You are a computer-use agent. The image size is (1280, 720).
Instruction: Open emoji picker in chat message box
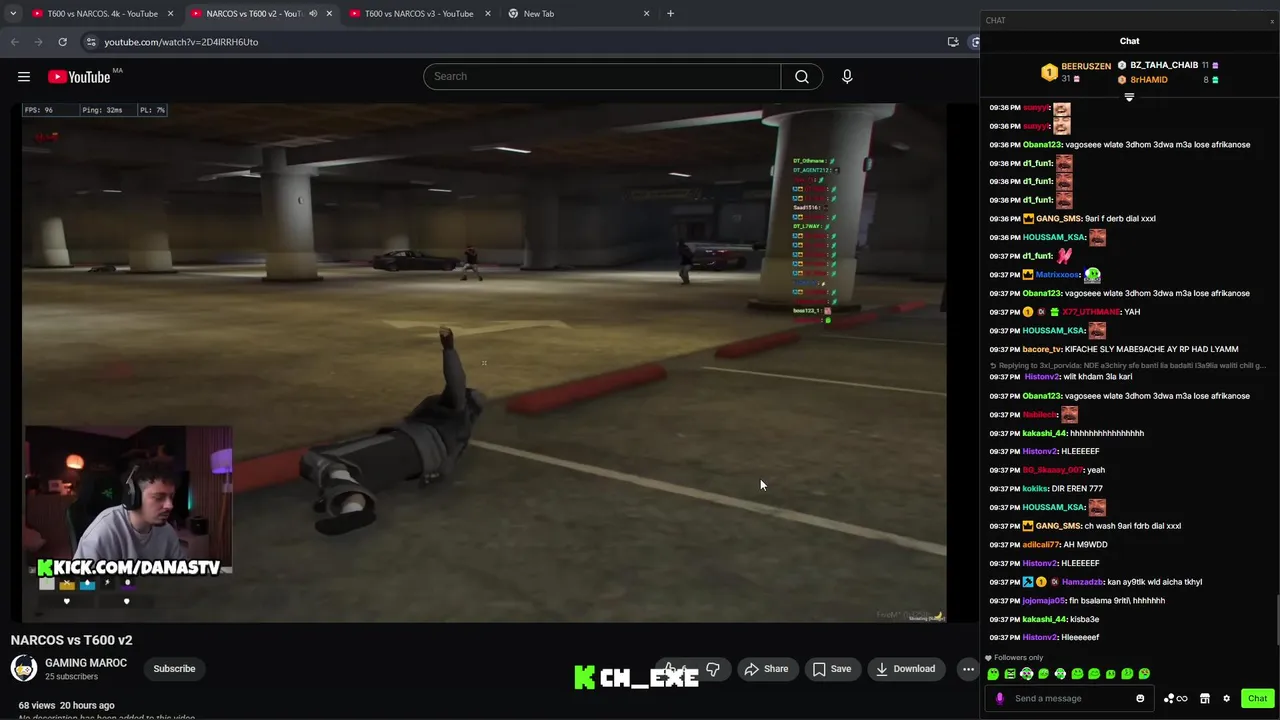pos(1140,699)
